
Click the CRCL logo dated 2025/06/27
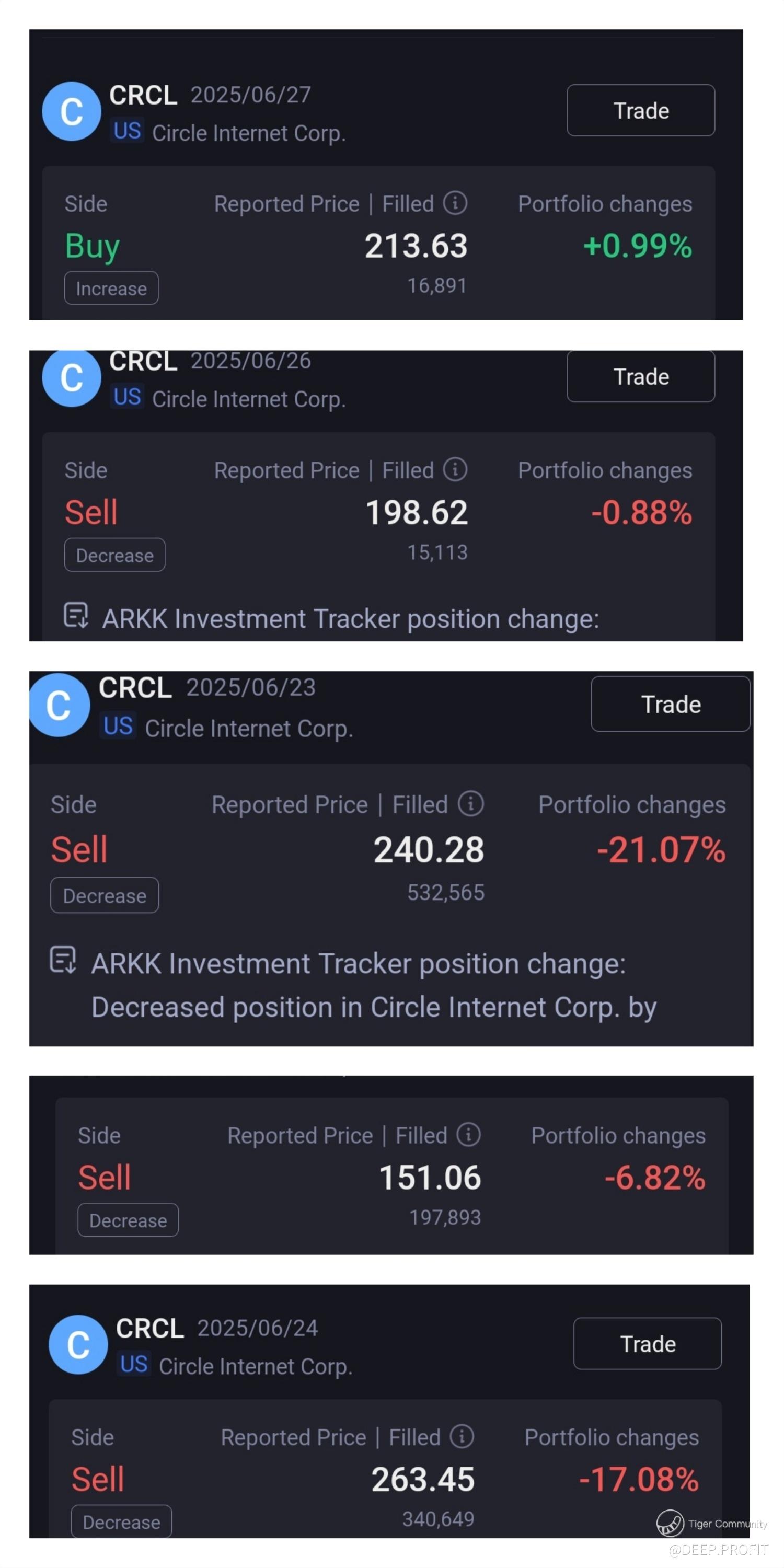pyautogui.click(x=71, y=111)
